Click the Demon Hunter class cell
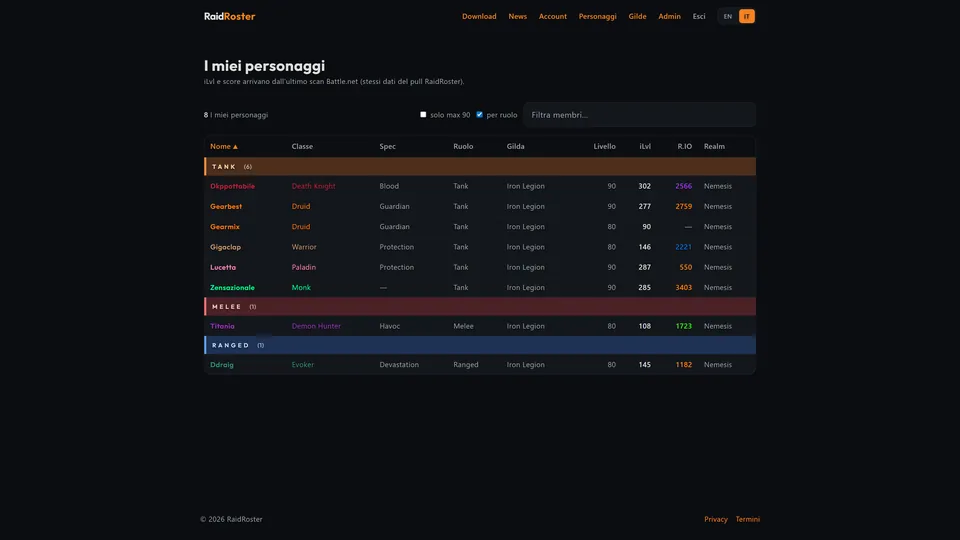This screenshot has height=540, width=960. (x=316, y=326)
